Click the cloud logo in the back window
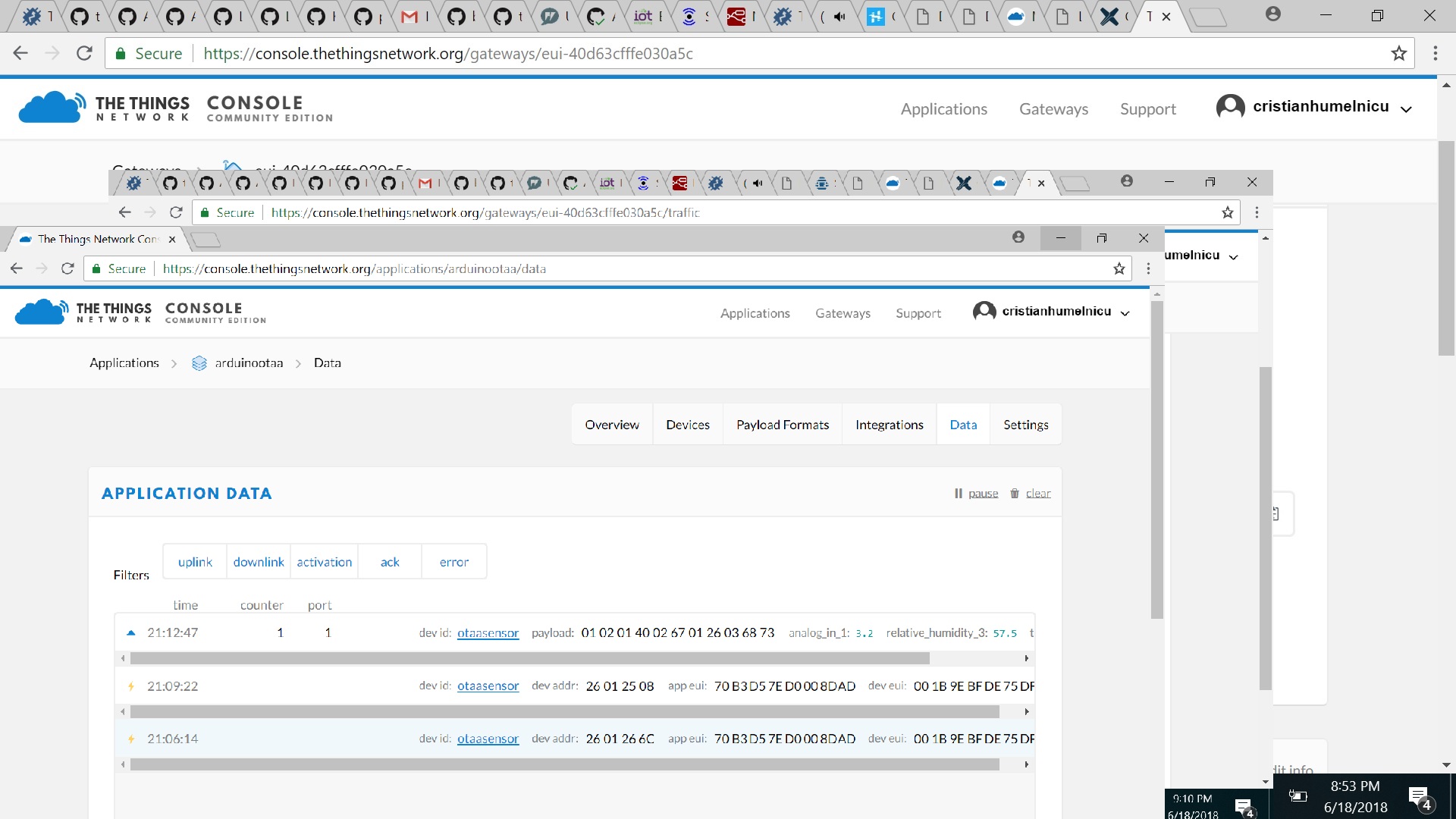Screen dimensions: 1456x819 click(x=52, y=107)
